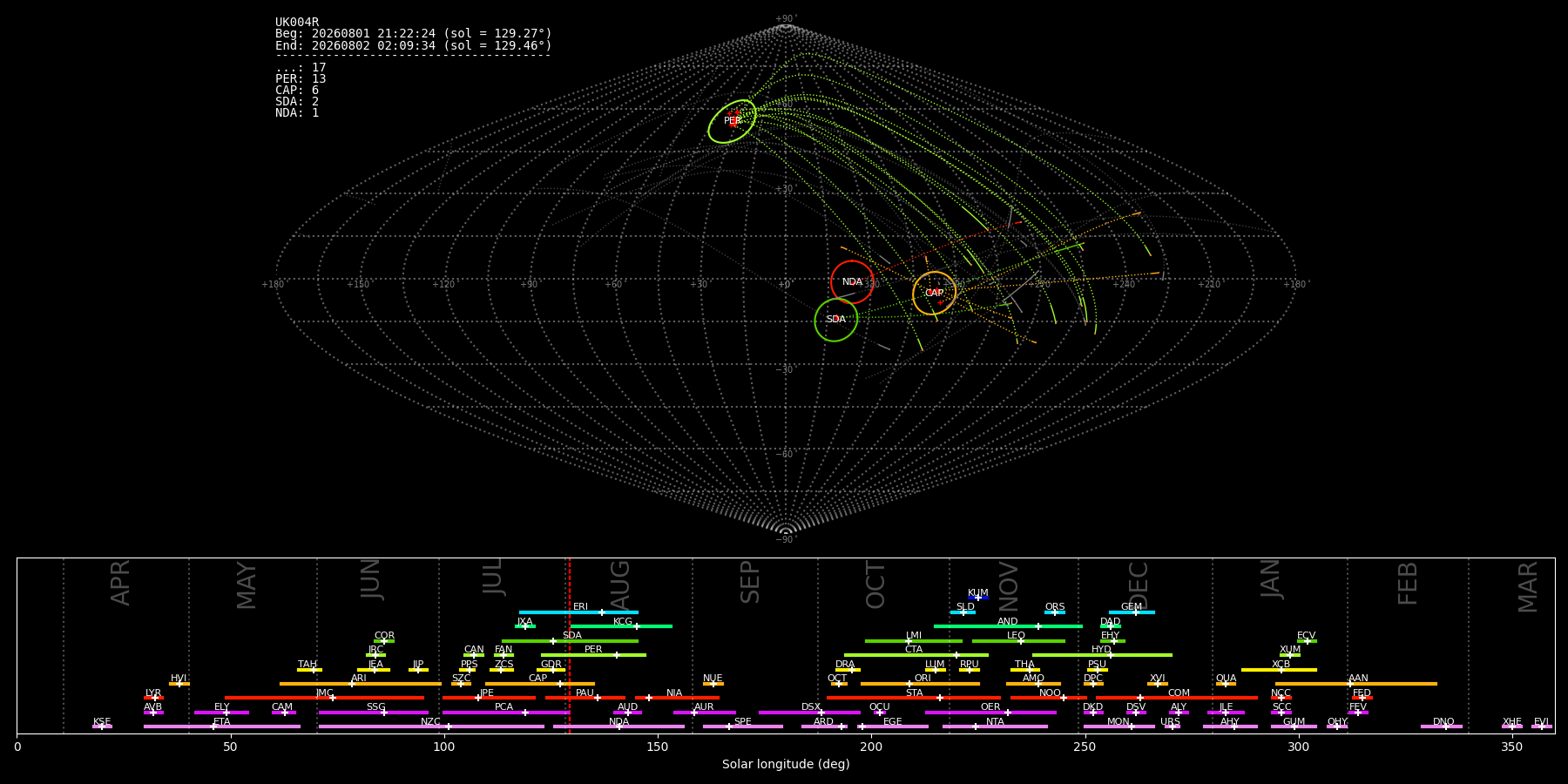Click the LYR shower marker in April
Screen dimensions: 1568x784
(153, 698)
